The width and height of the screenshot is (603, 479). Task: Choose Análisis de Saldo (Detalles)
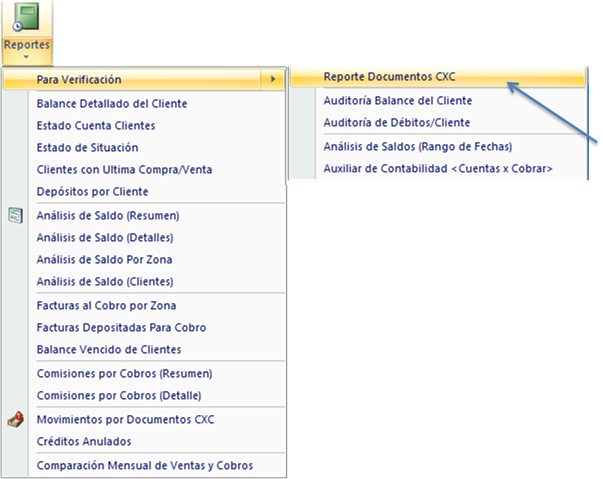tap(105, 238)
